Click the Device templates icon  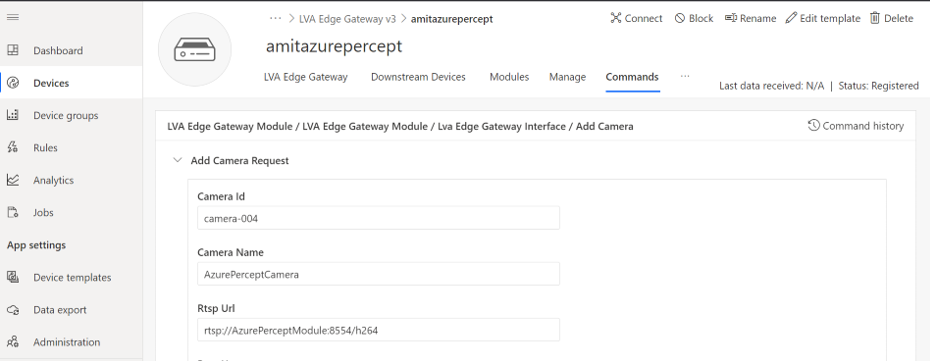[x=13, y=277]
